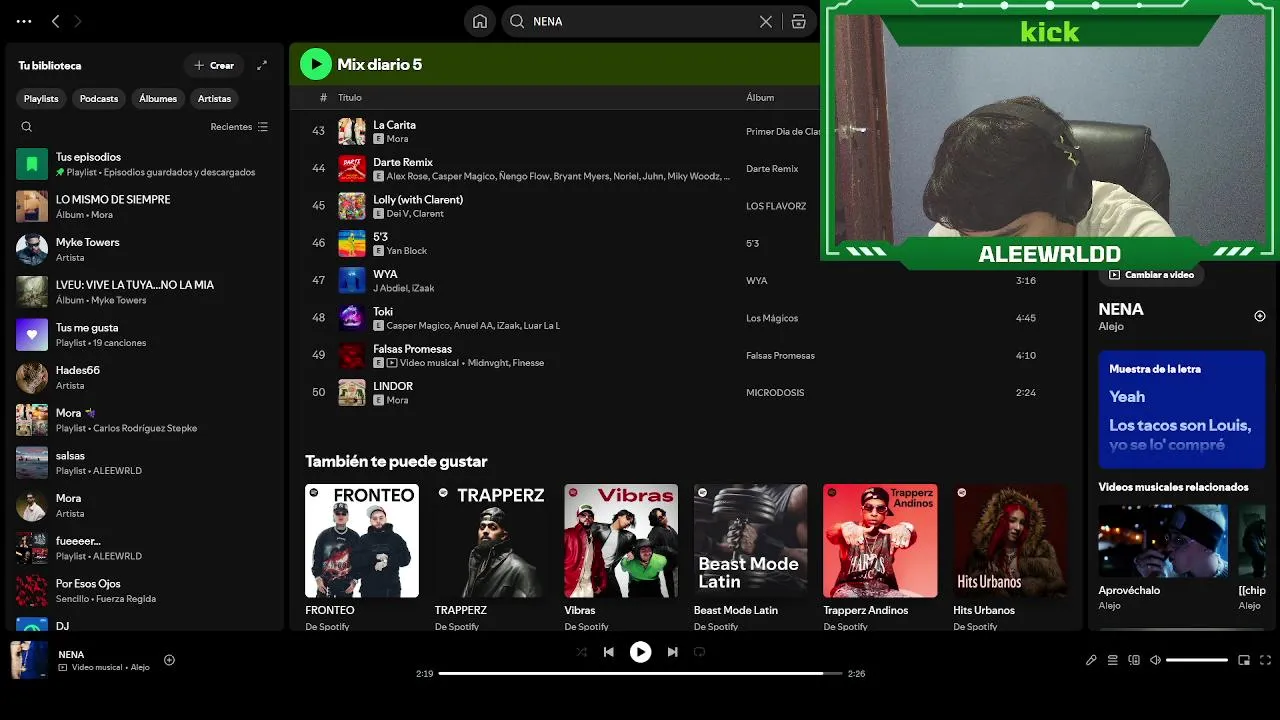Image resolution: width=1280 pixels, height=720 pixels.
Task: Click the Crear button
Action: [214, 65]
